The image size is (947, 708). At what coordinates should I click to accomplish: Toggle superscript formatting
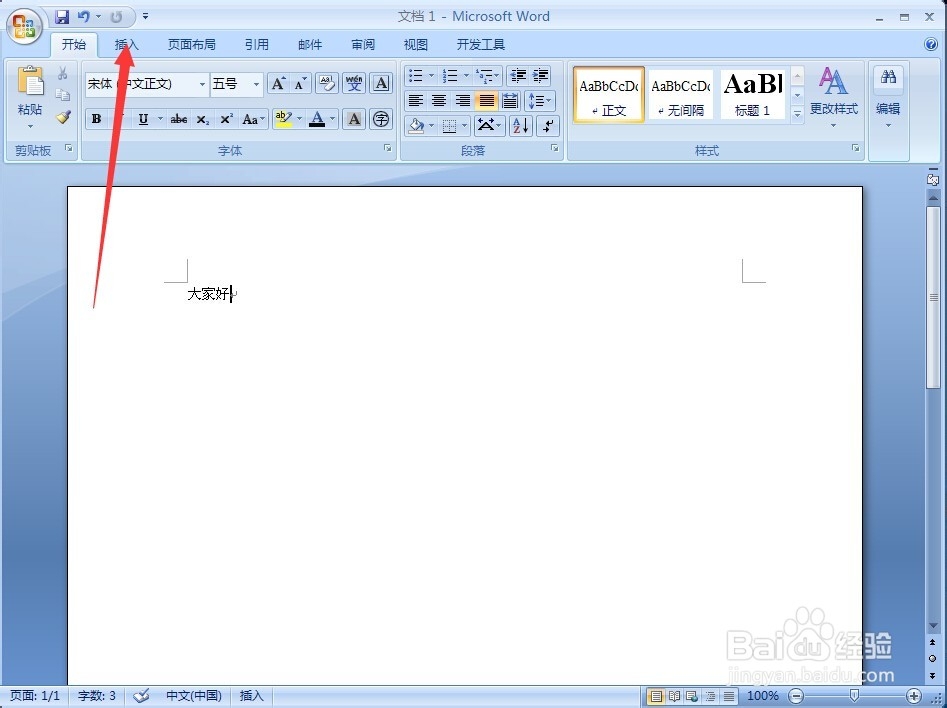click(x=226, y=119)
